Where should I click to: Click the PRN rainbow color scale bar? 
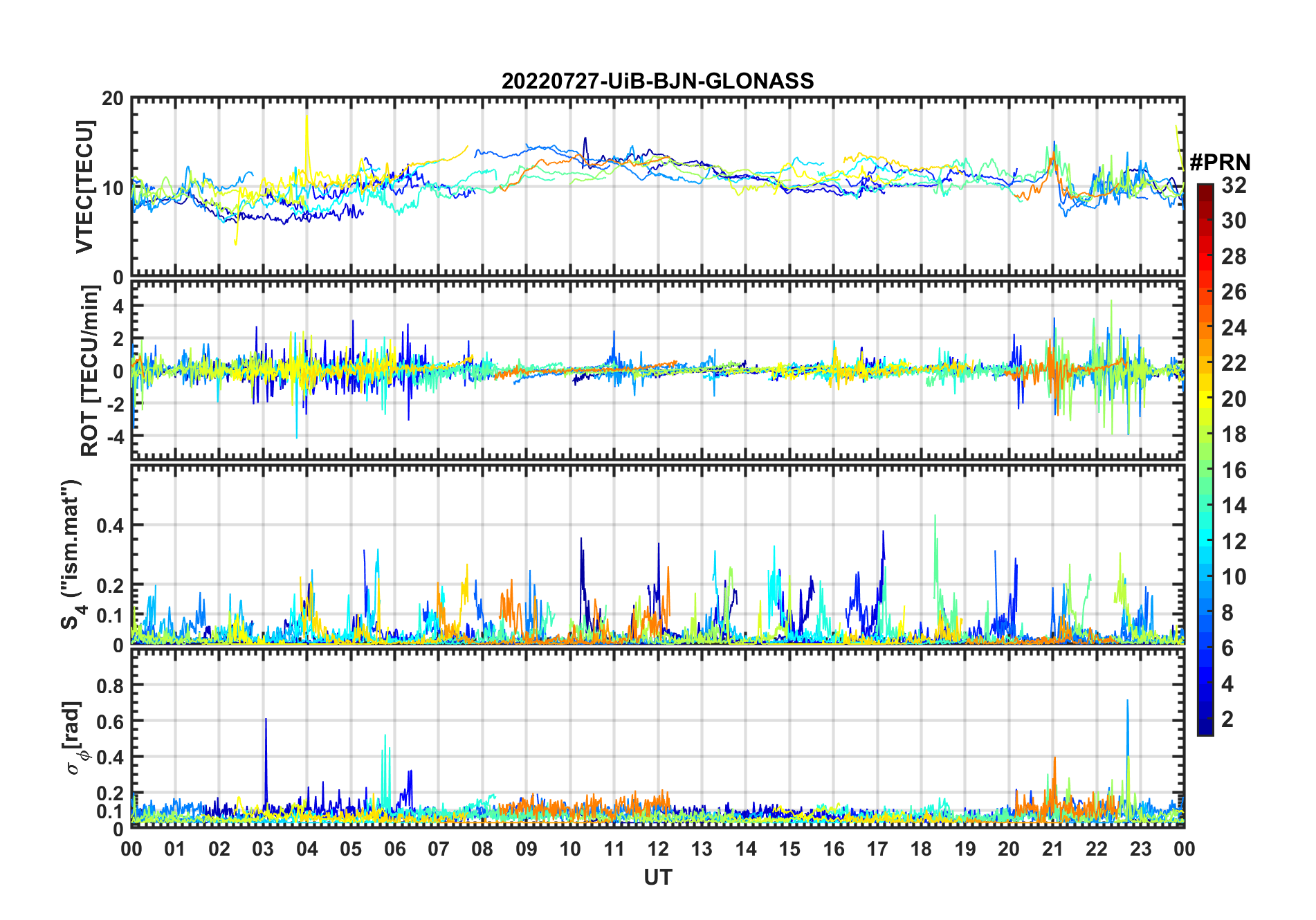point(1205,459)
